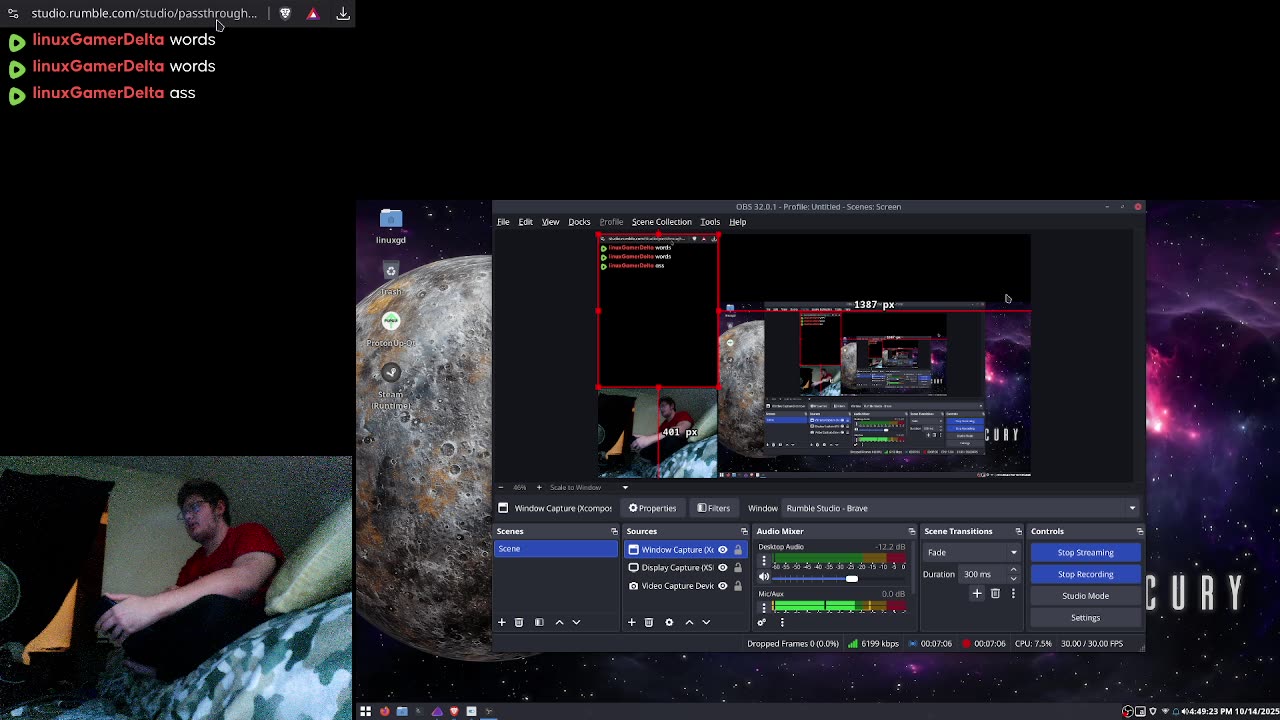Remove the selected scene with trash icon

click(x=519, y=622)
